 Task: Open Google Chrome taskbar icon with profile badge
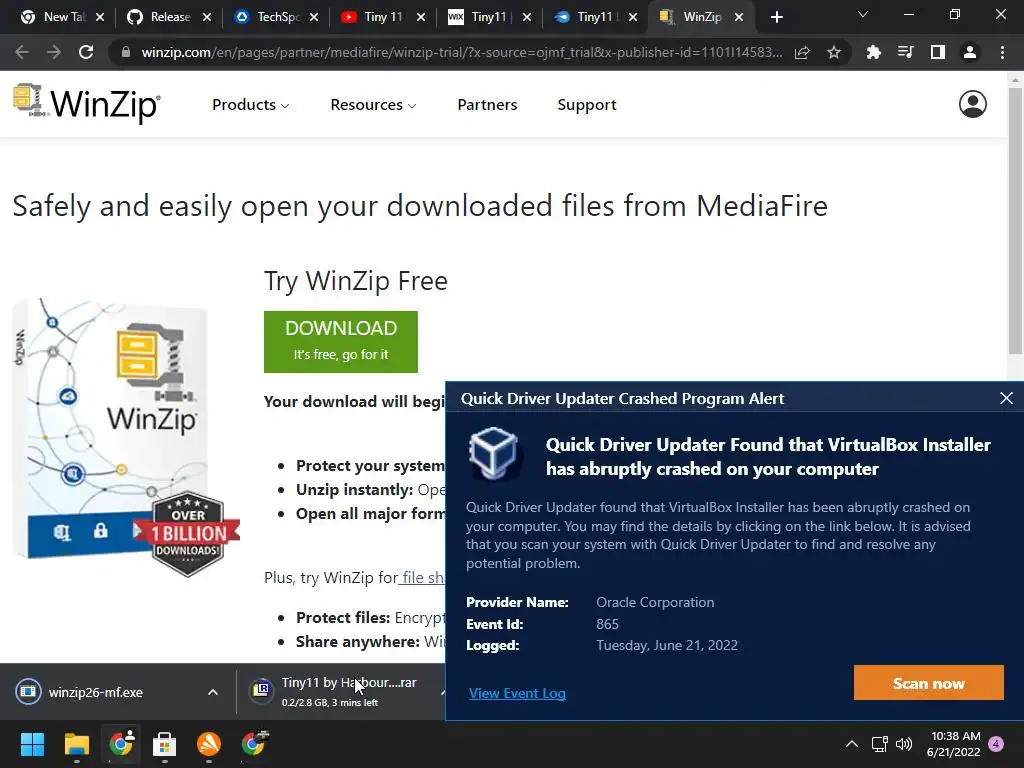pyautogui.click(x=121, y=743)
